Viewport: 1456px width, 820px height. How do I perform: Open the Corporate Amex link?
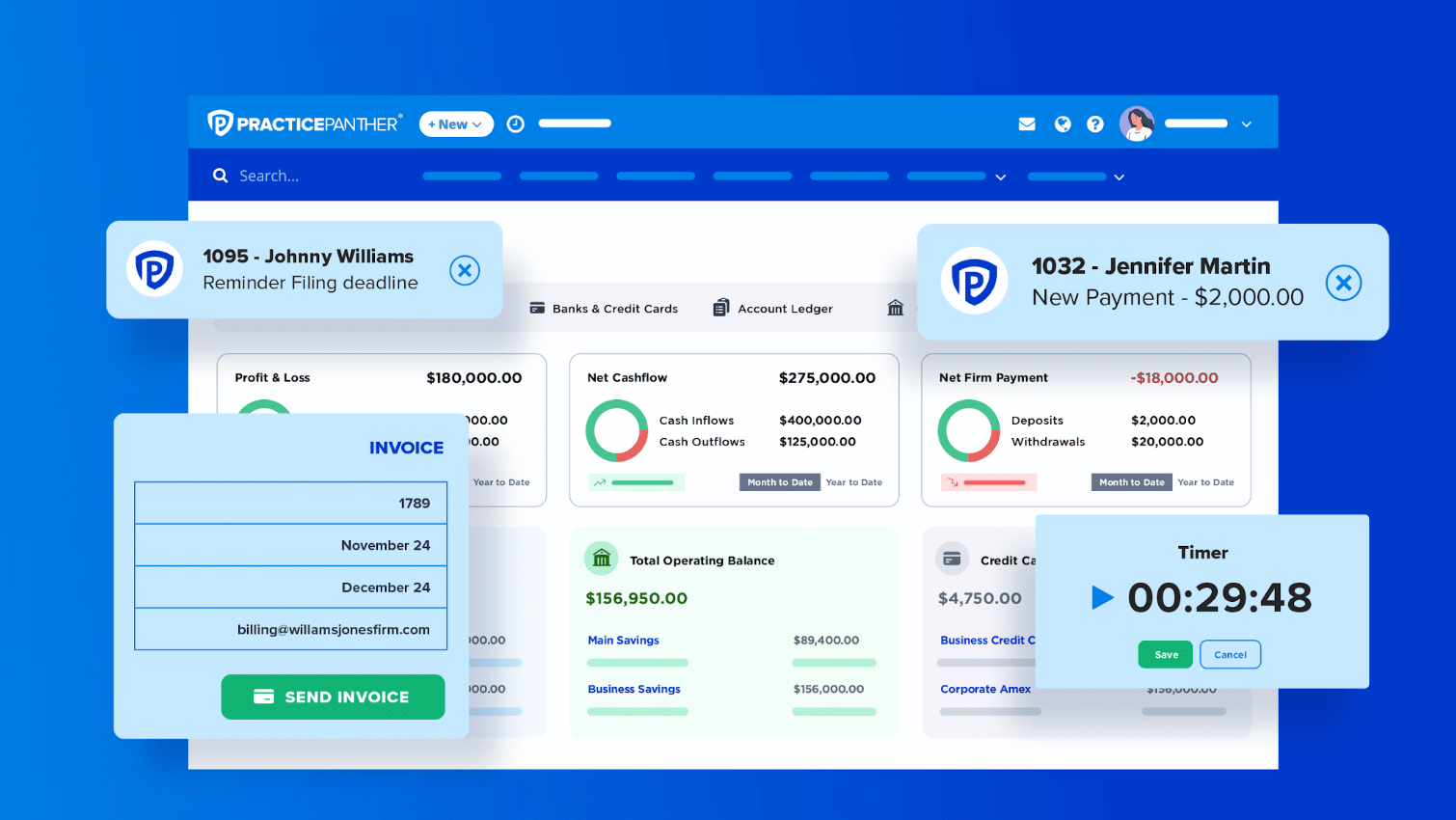coord(985,690)
